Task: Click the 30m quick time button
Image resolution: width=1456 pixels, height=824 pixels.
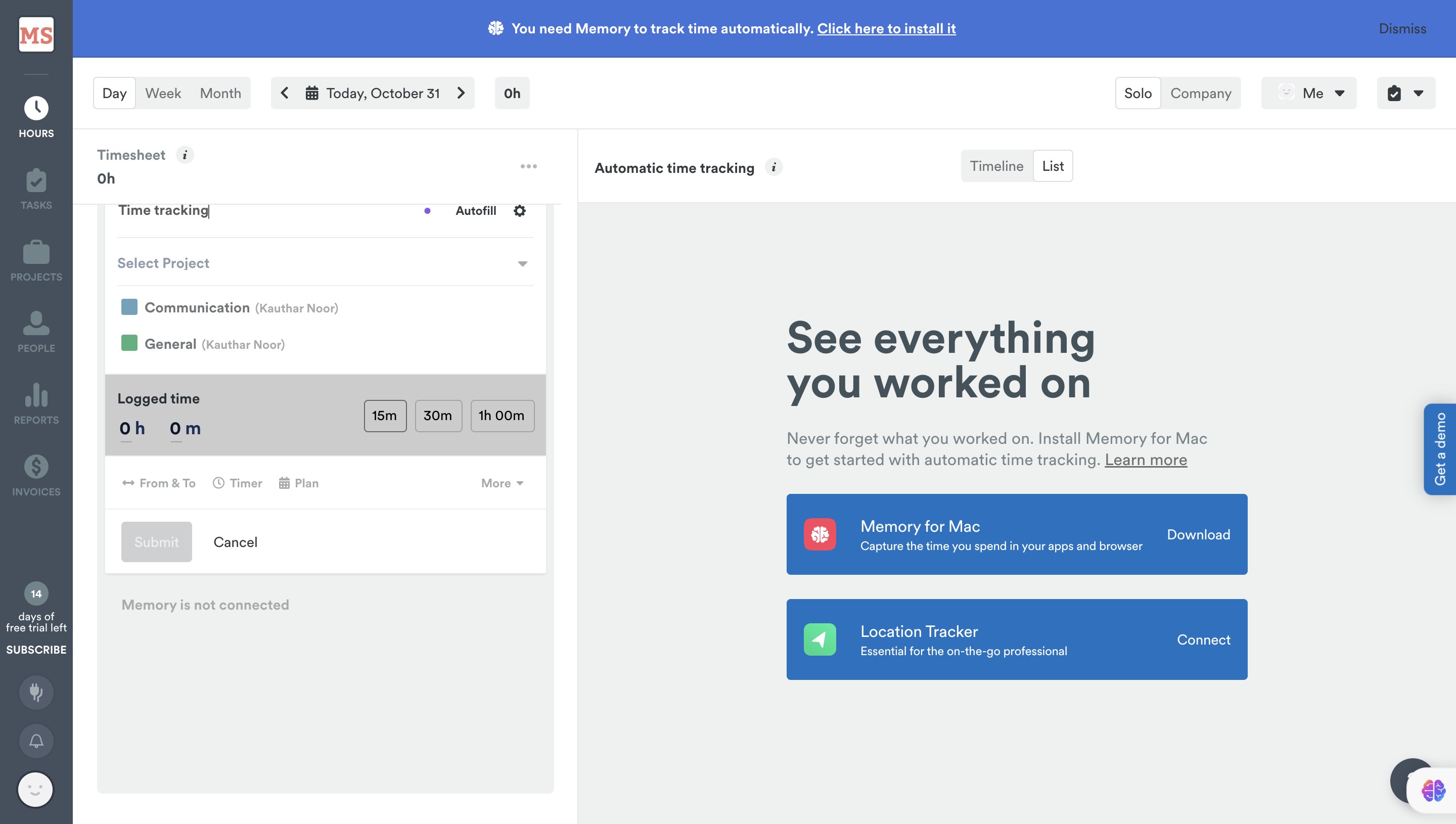Action: (x=438, y=416)
